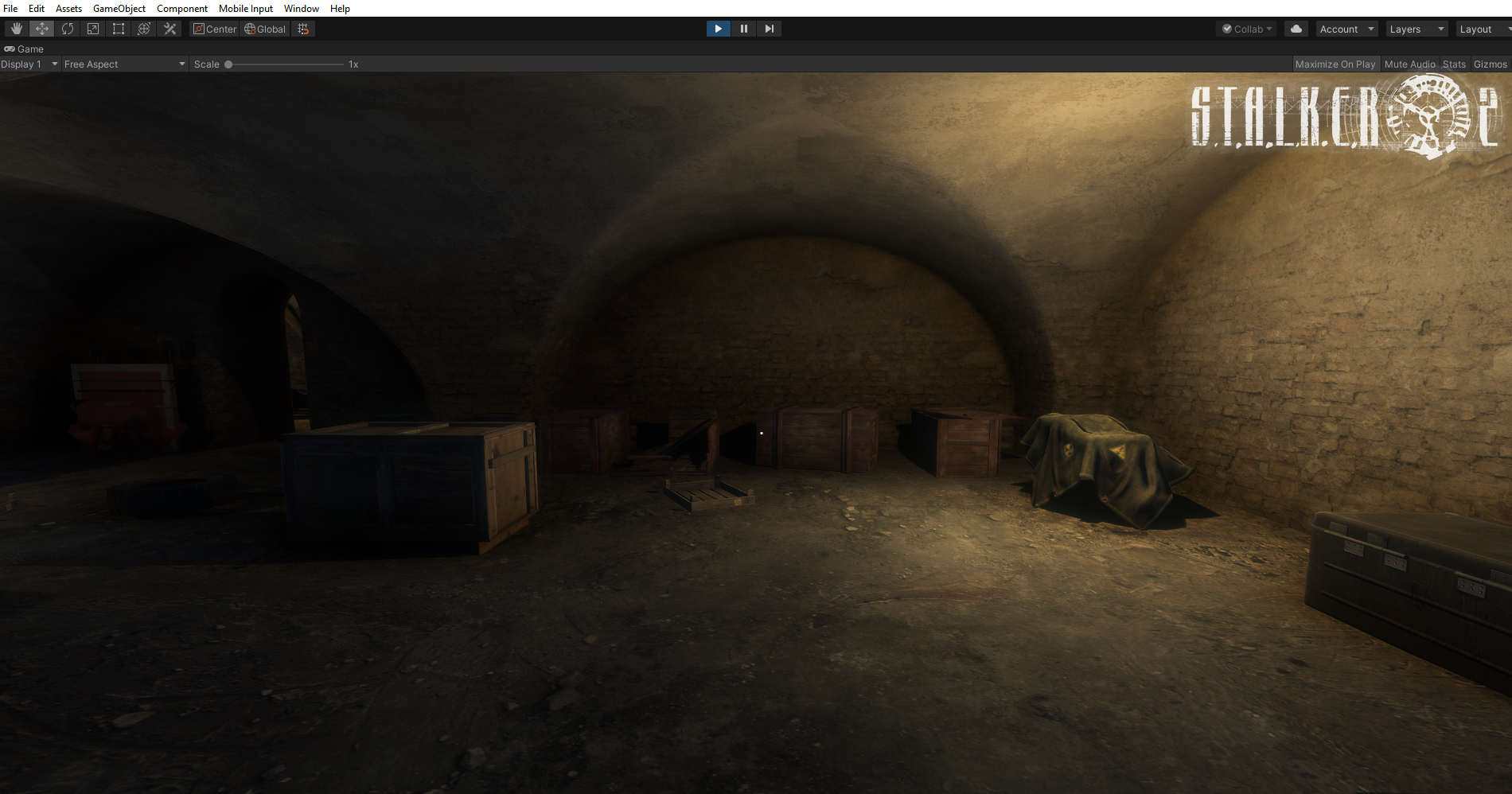
Task: Open the Edit menu
Action: click(x=37, y=8)
